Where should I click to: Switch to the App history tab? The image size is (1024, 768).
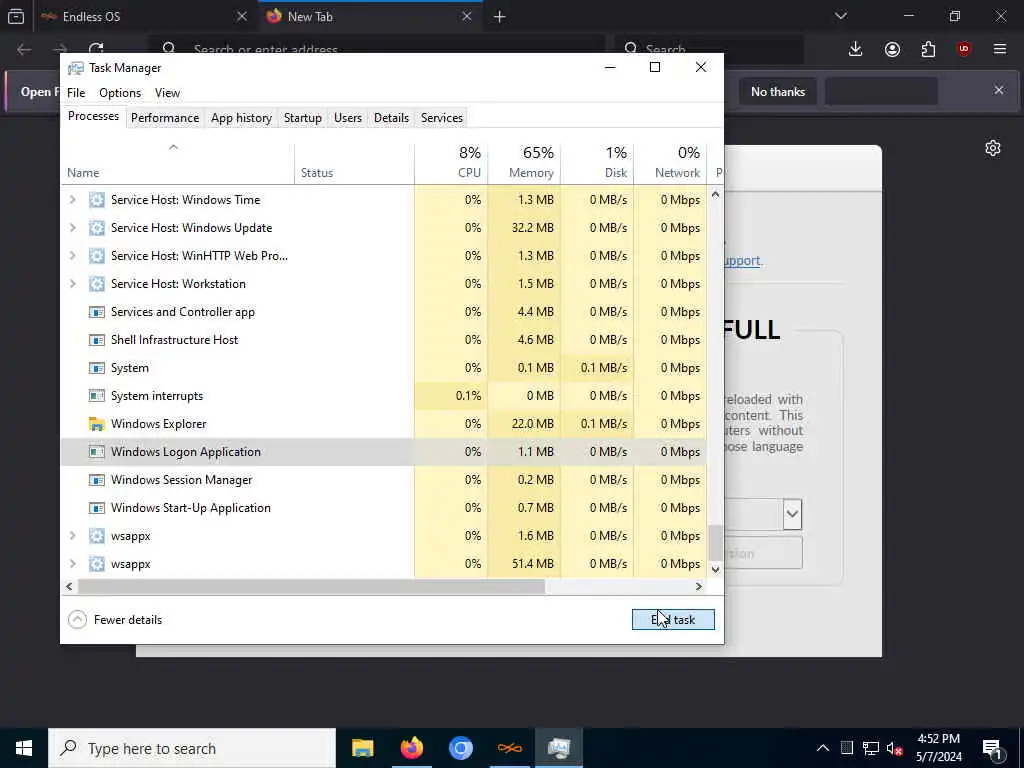[241, 118]
